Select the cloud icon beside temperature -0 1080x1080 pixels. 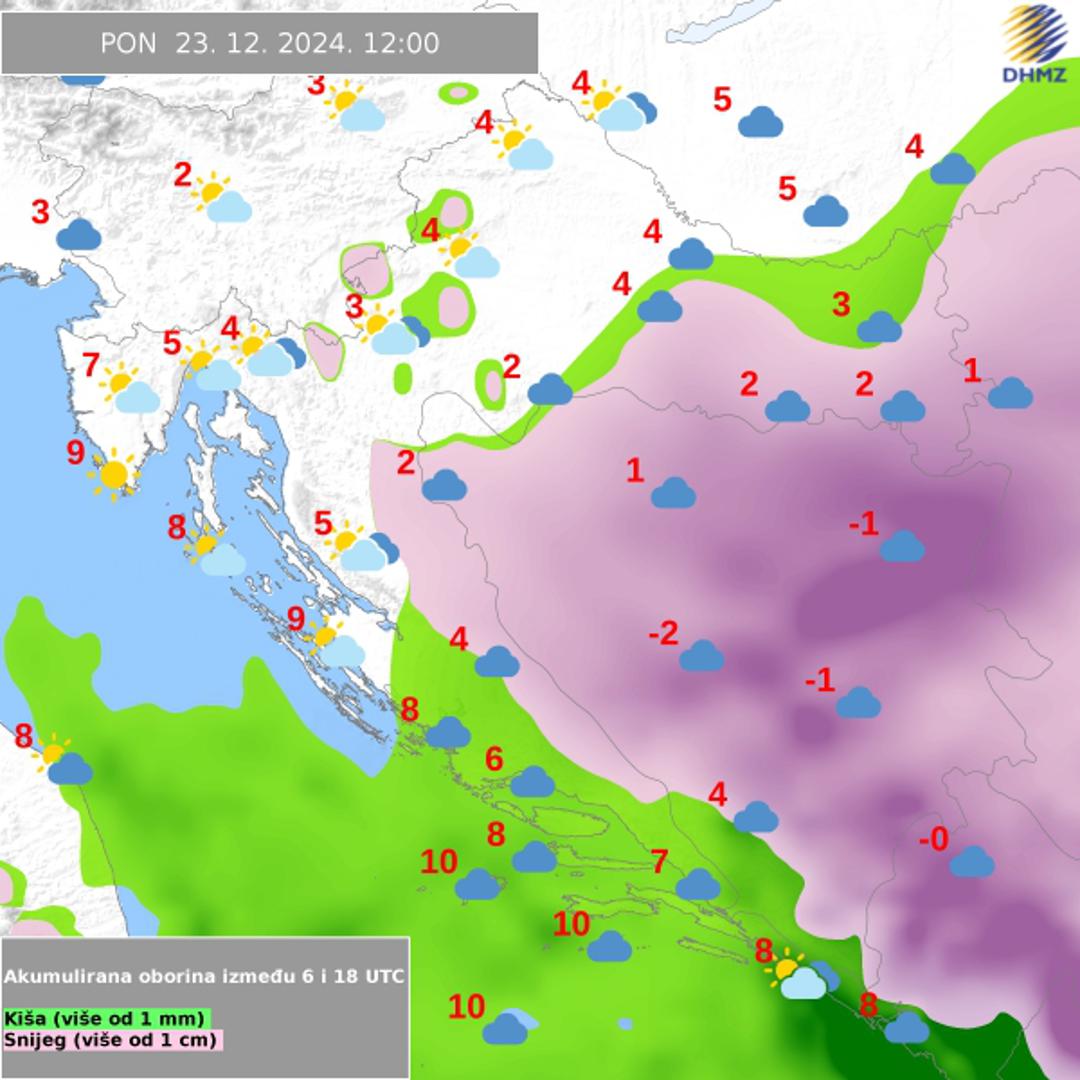[971, 861]
